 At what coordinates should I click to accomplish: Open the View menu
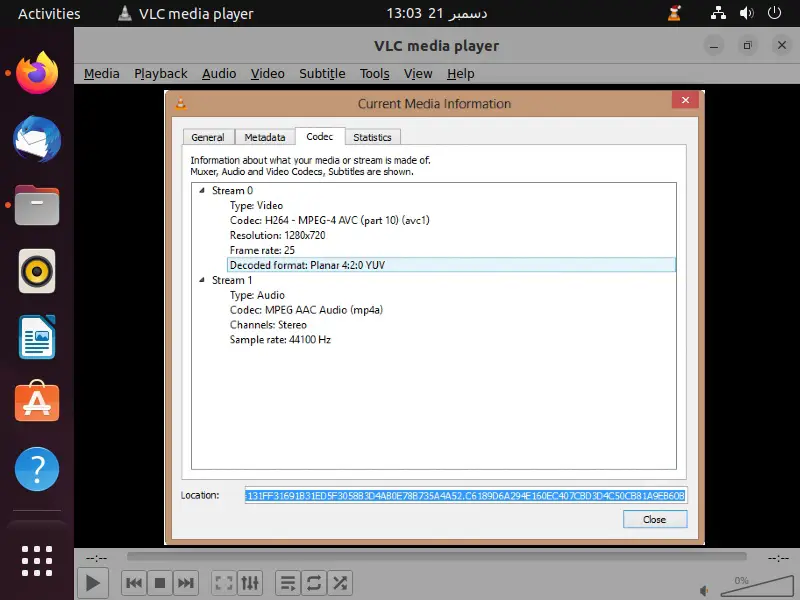[418, 74]
